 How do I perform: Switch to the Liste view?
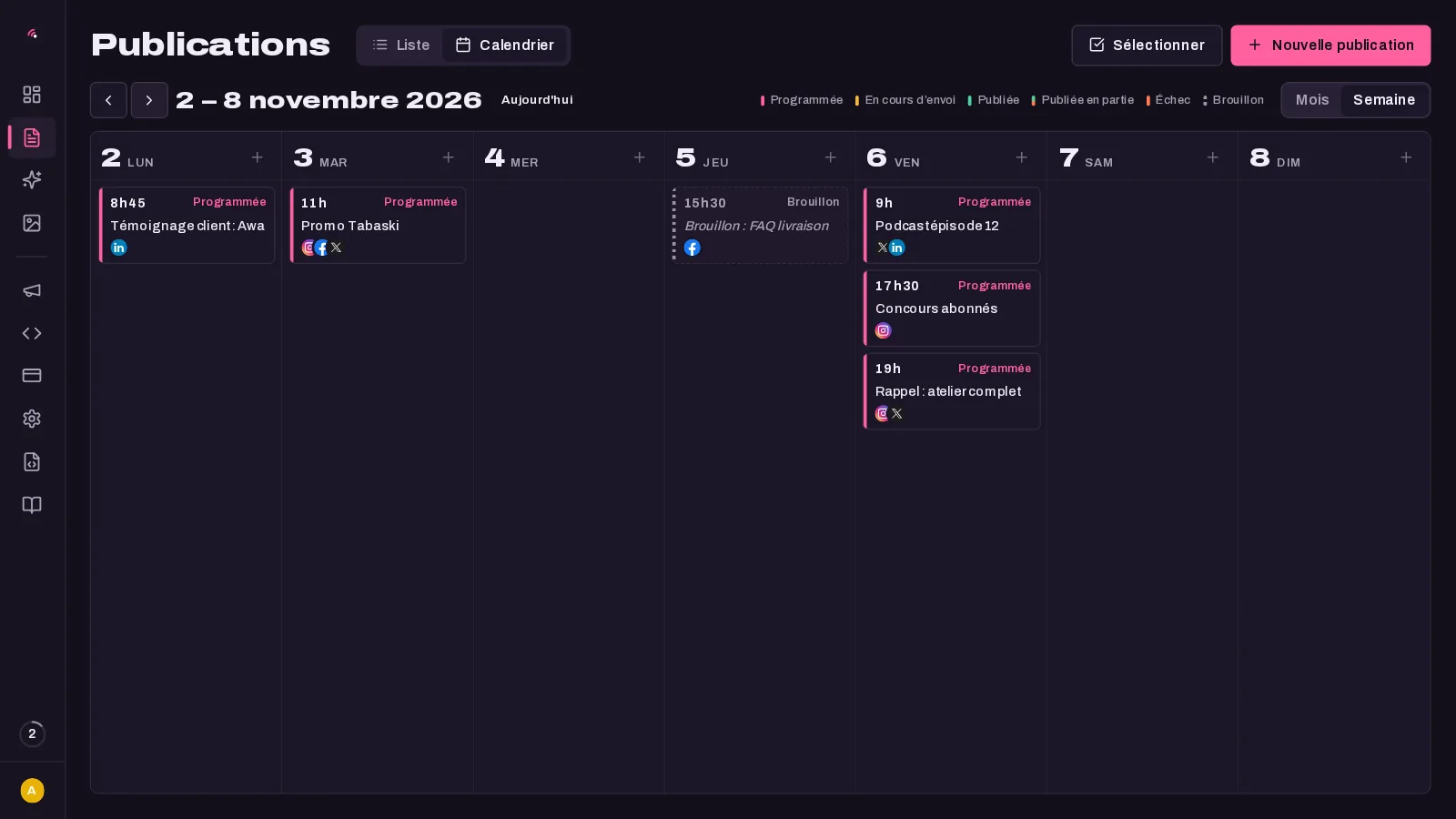point(401,45)
